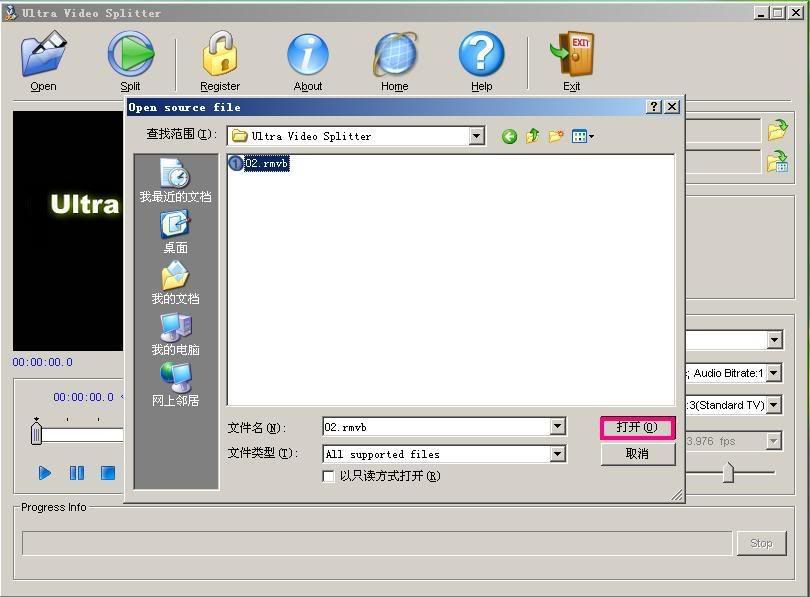Check 以只读方式打开 checkbox
Screen dimensions: 810x597
(x=328, y=476)
